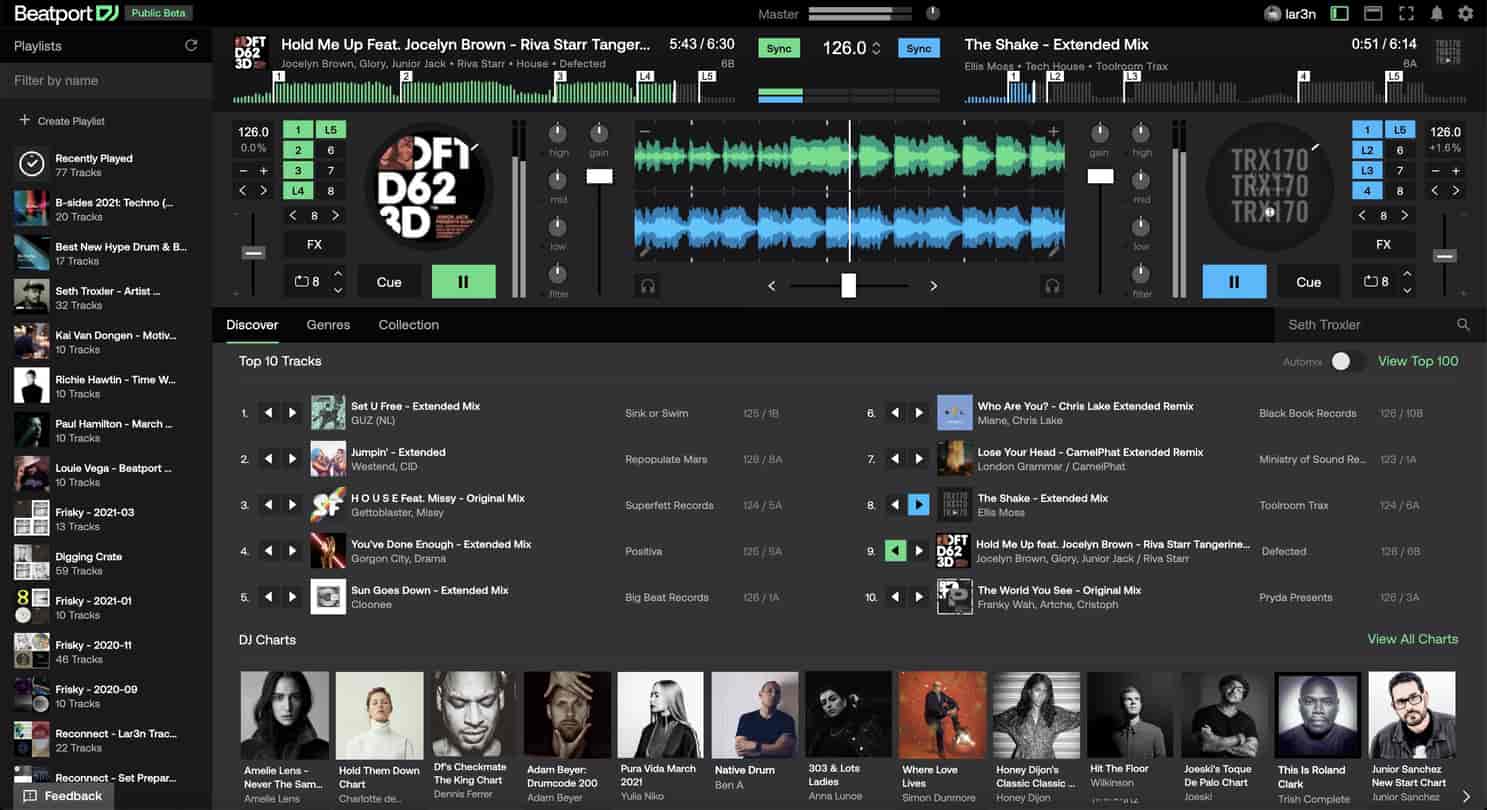Open the search magnifier next to Seth Troxler
Viewport: 1487px width, 810px height.
[1463, 324]
